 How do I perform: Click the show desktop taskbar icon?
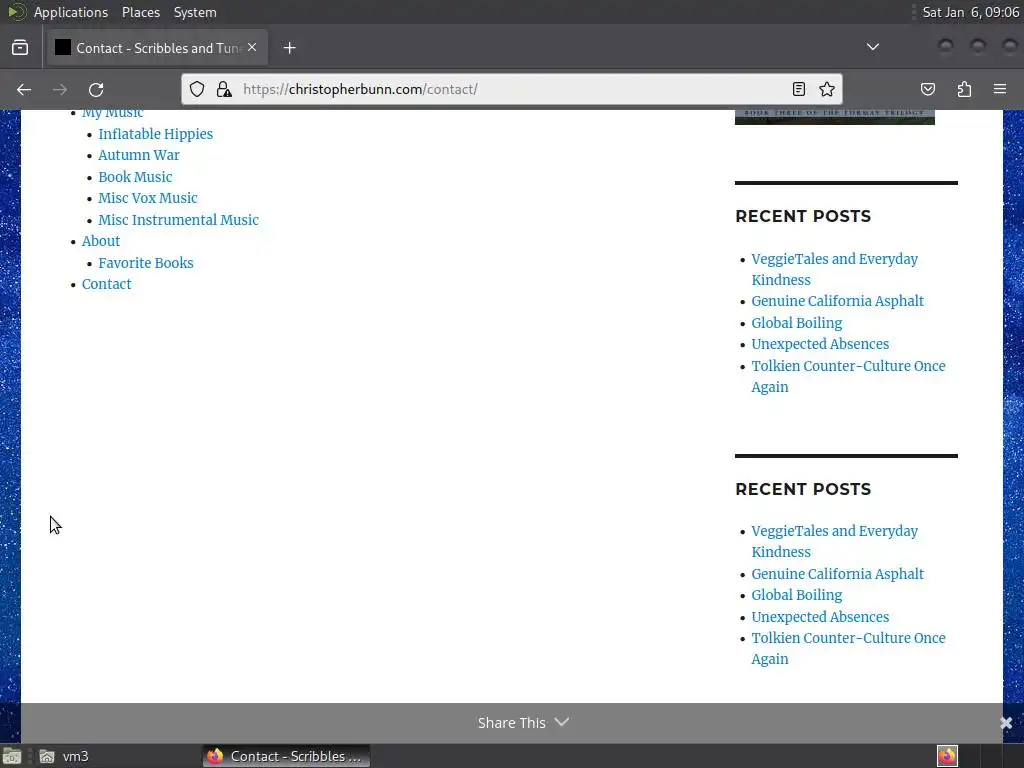[x=12, y=756]
